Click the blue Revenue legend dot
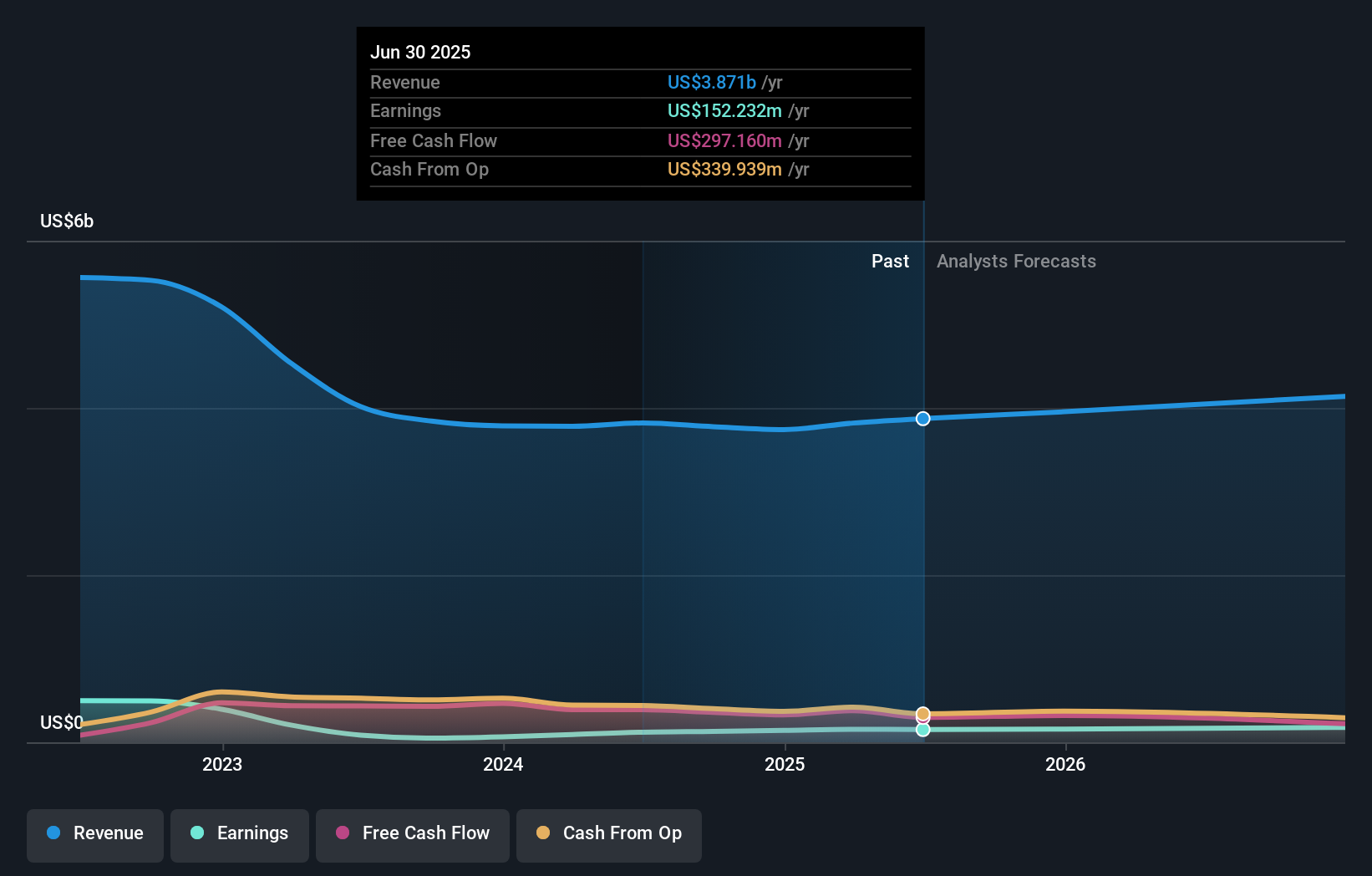Screen dimensions: 1372x876 pyautogui.click(x=53, y=833)
